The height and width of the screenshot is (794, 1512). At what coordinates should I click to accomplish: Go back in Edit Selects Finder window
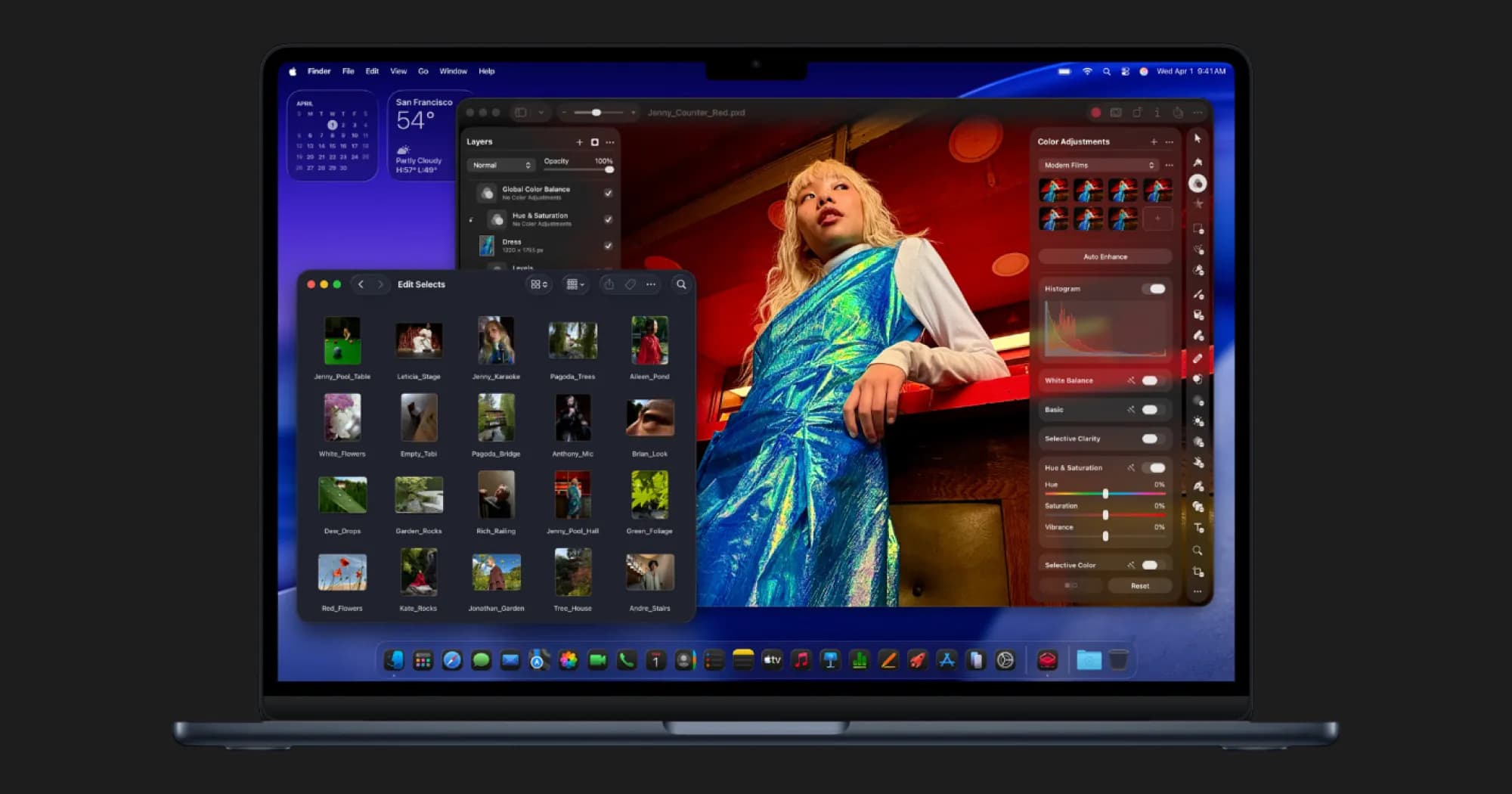[x=361, y=284]
